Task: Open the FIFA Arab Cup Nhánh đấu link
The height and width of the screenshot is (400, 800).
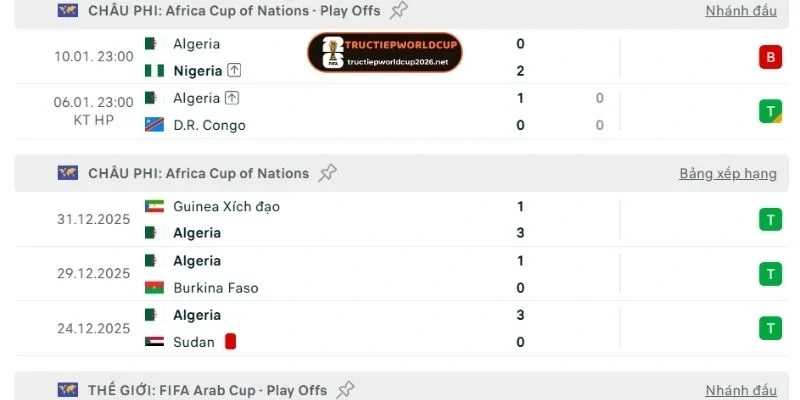Action: pos(740,390)
